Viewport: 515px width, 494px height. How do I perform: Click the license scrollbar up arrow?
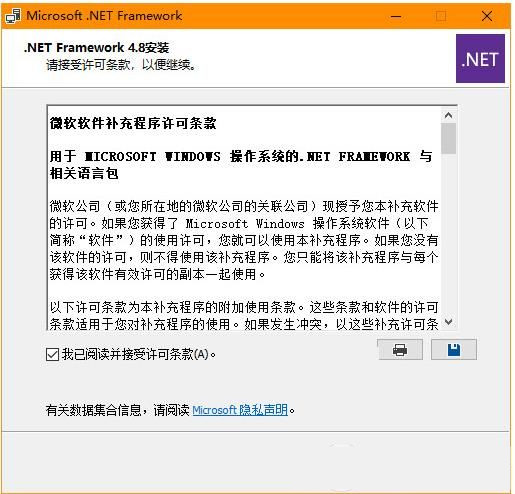click(x=449, y=115)
